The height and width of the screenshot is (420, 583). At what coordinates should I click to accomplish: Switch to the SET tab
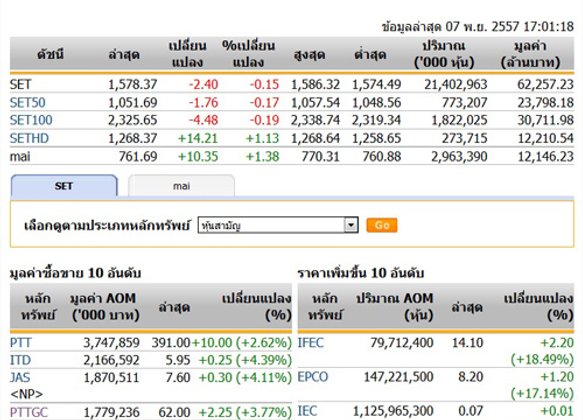click(x=64, y=185)
